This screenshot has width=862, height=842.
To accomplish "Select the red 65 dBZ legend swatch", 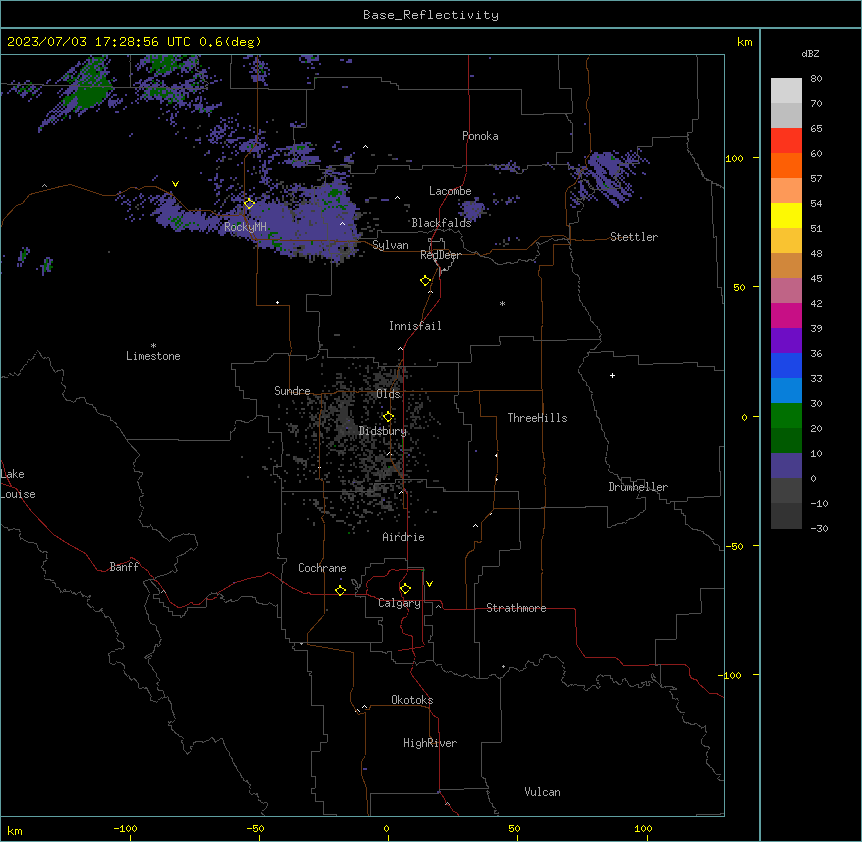I will (x=786, y=140).
